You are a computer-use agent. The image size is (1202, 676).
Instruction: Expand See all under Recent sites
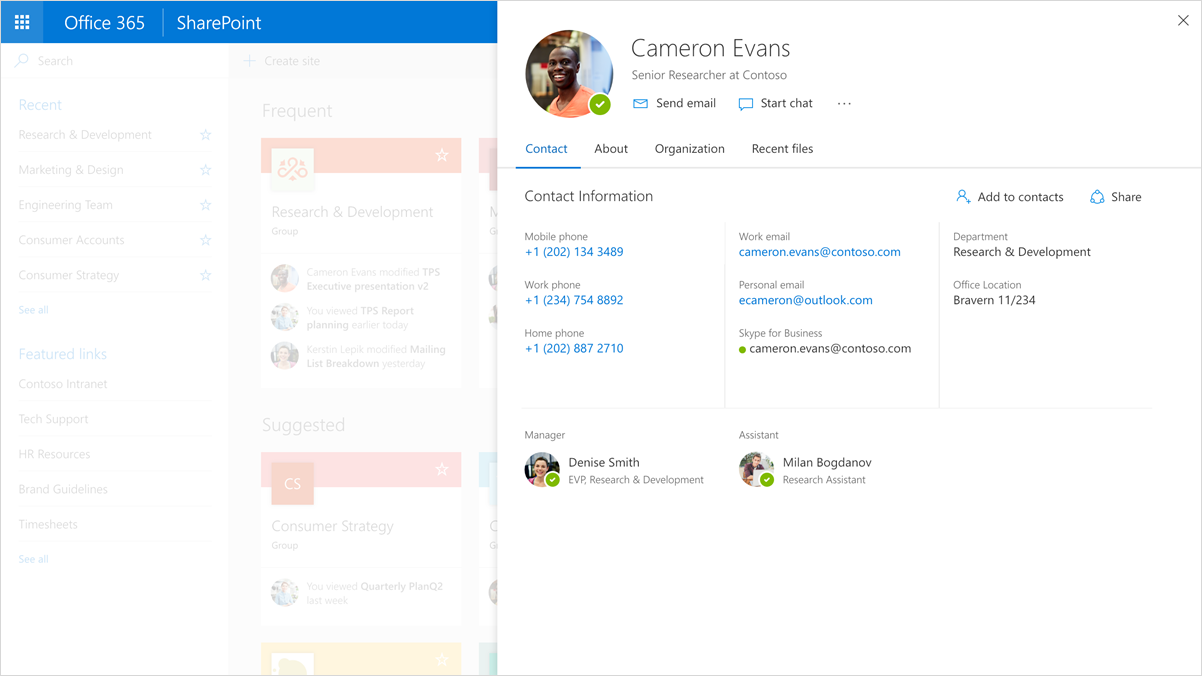[33, 309]
